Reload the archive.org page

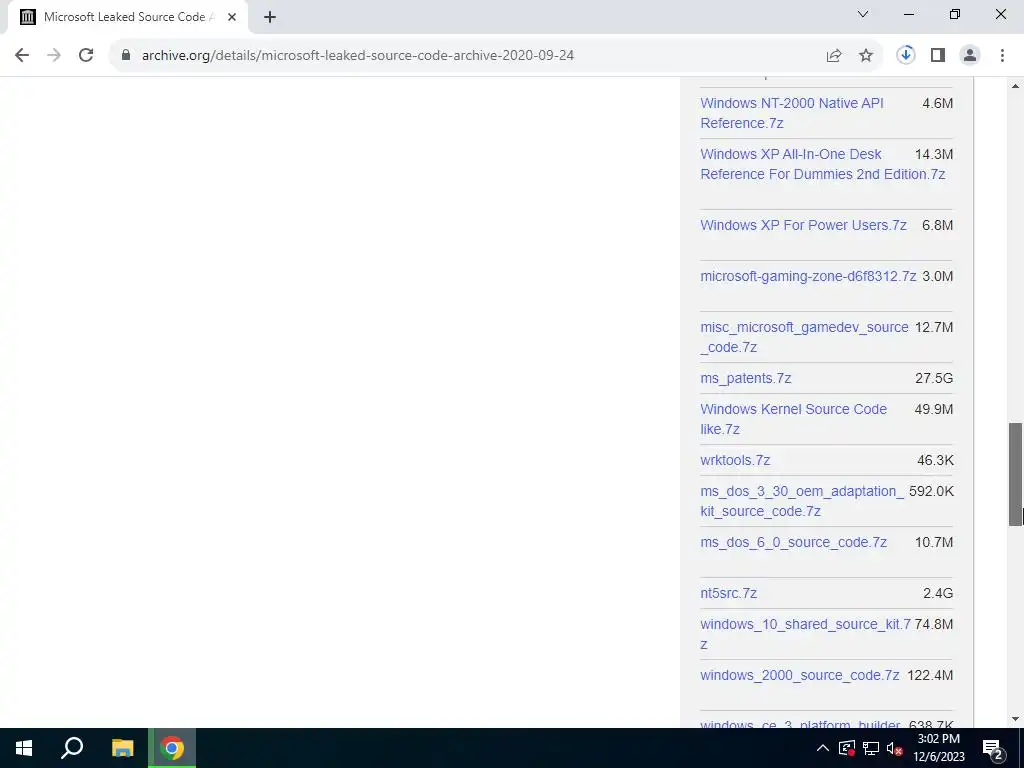coord(86,56)
